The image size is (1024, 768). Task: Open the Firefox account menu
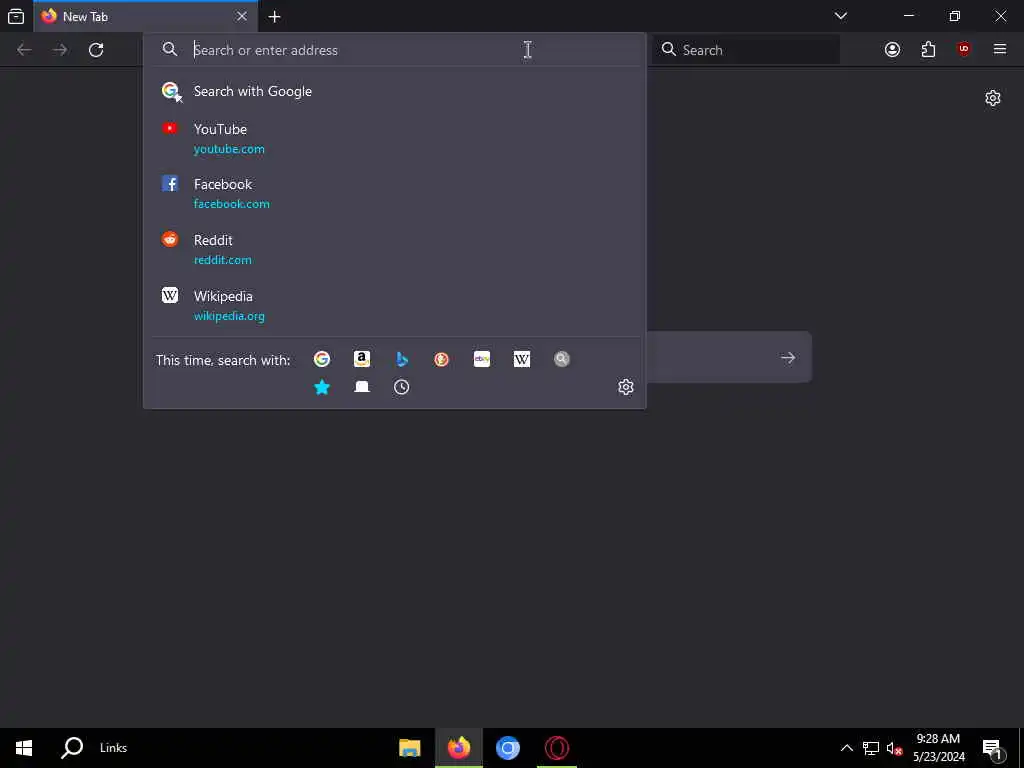tap(892, 50)
